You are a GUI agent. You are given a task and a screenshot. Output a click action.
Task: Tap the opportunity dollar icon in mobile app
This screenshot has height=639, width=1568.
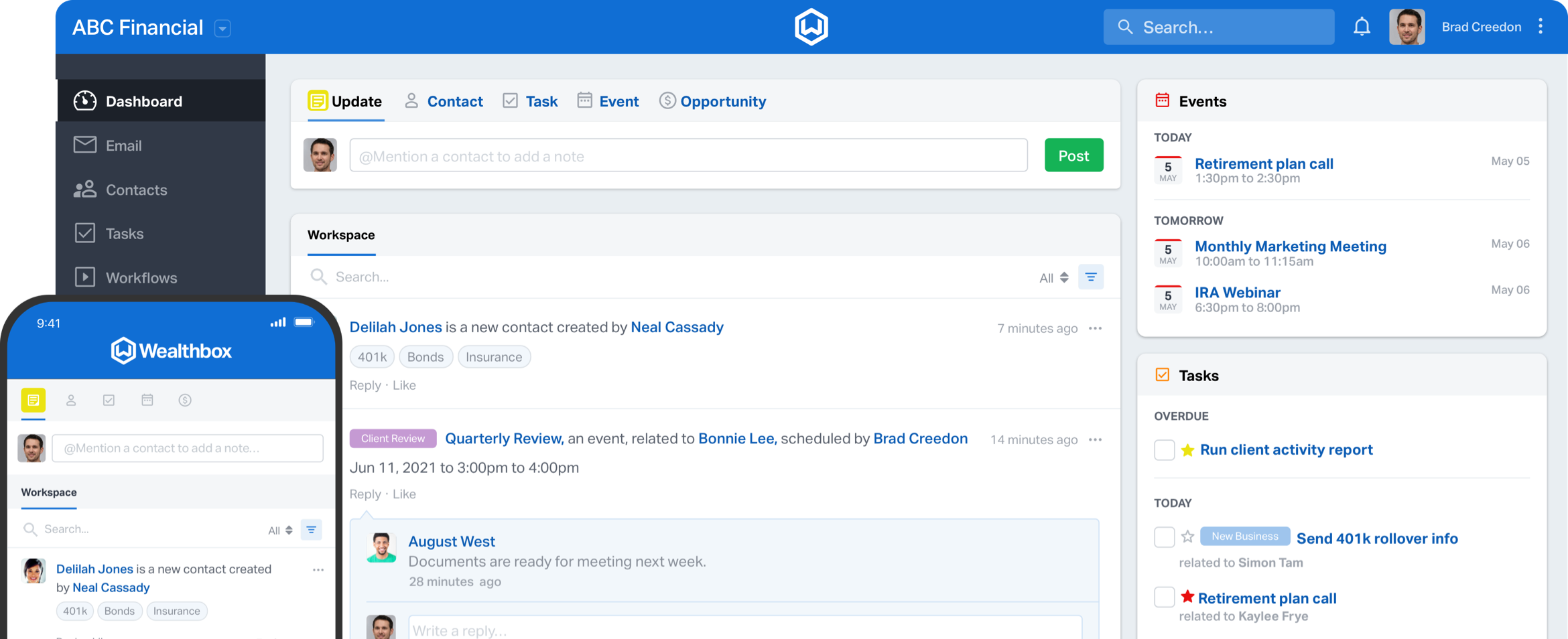click(185, 400)
